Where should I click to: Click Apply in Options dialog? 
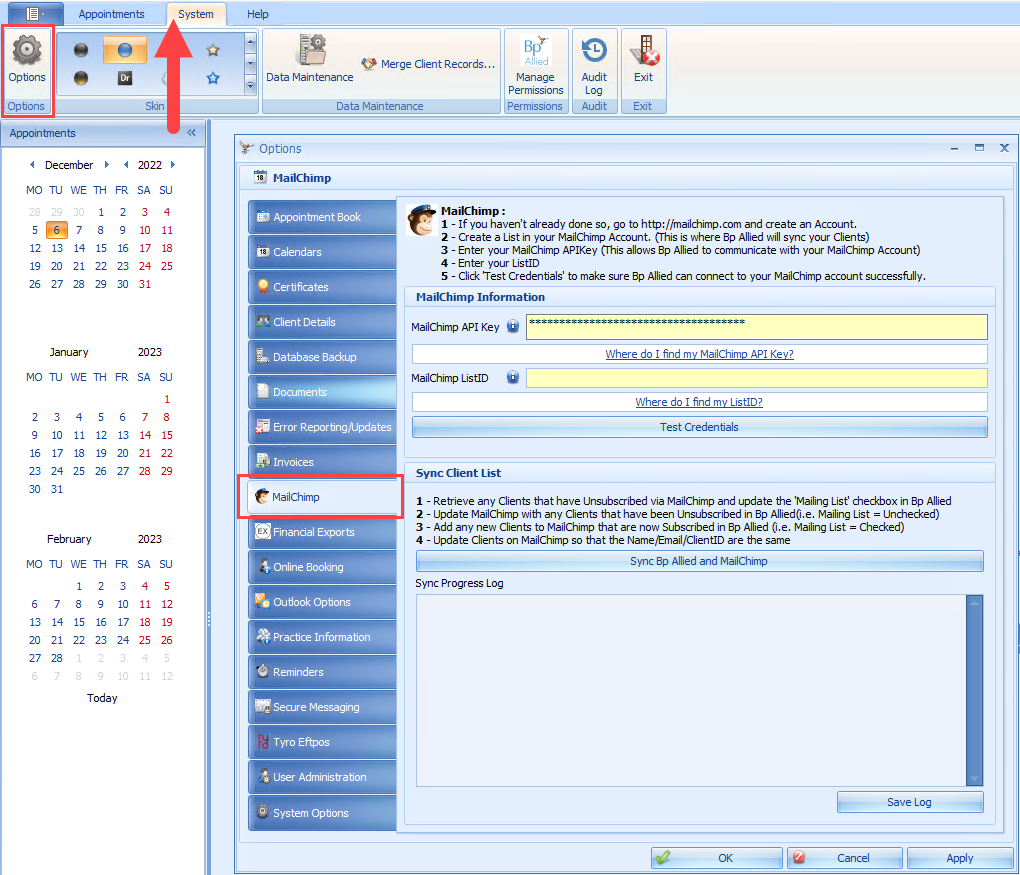[960, 858]
